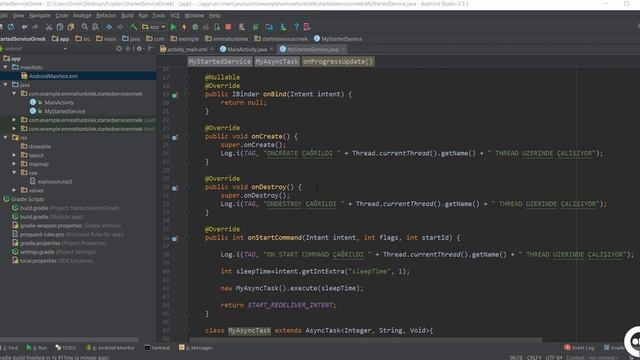Click the onProgressUpdate() breadcrumb in editor
This screenshot has height=360, width=640.
(x=338, y=62)
